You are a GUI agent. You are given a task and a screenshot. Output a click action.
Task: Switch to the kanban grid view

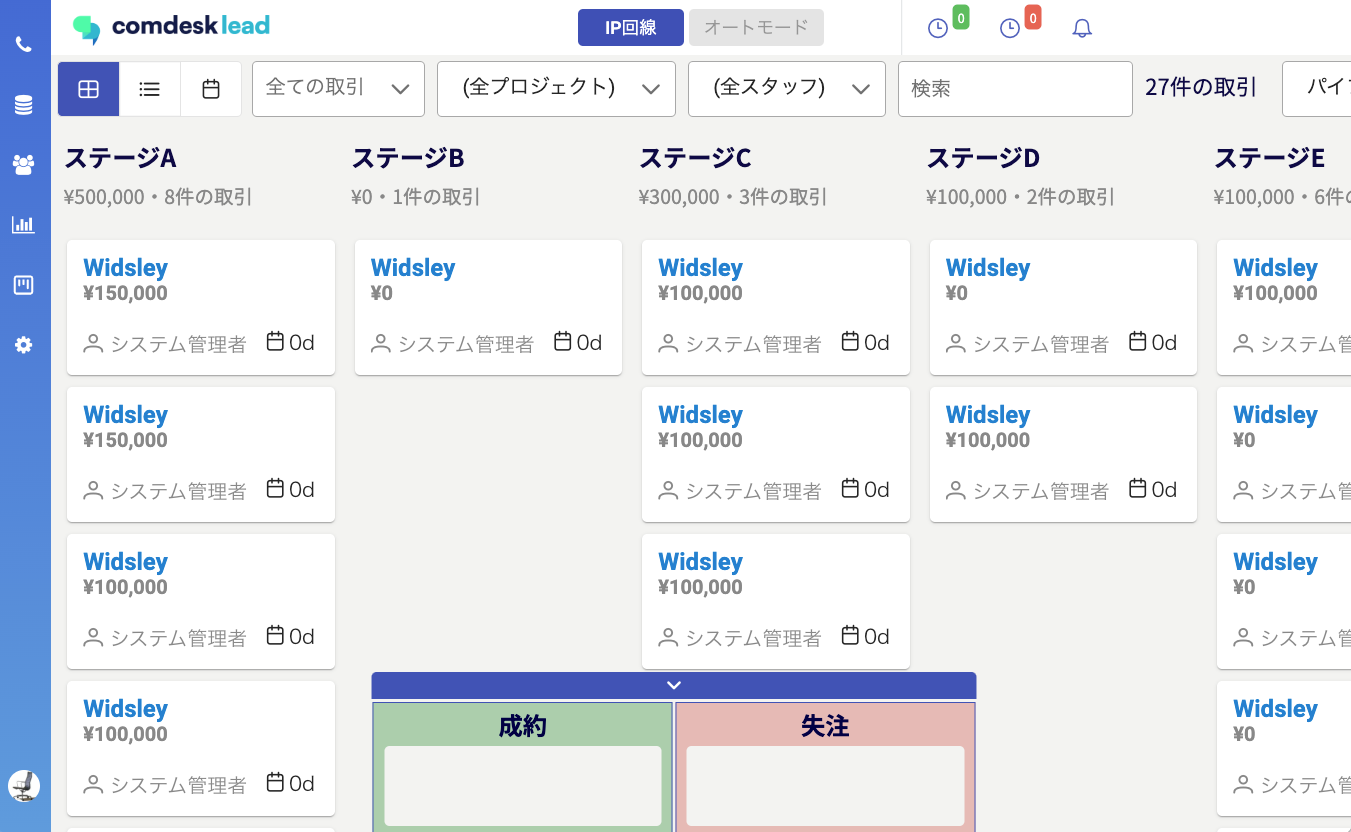point(88,89)
